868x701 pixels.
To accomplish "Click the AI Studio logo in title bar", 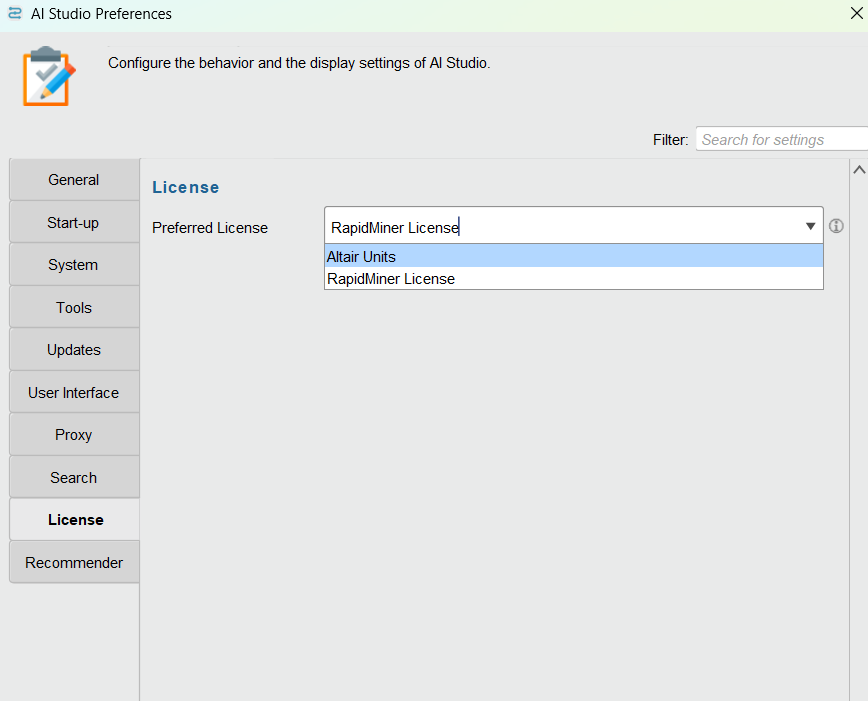I will (x=15, y=13).
